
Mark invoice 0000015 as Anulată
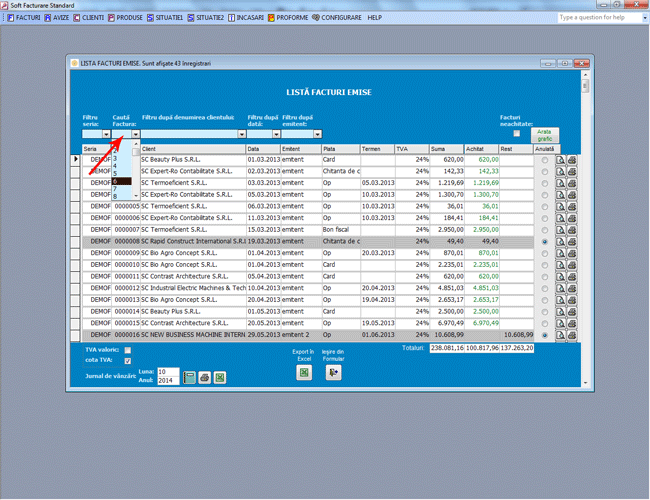click(545, 323)
